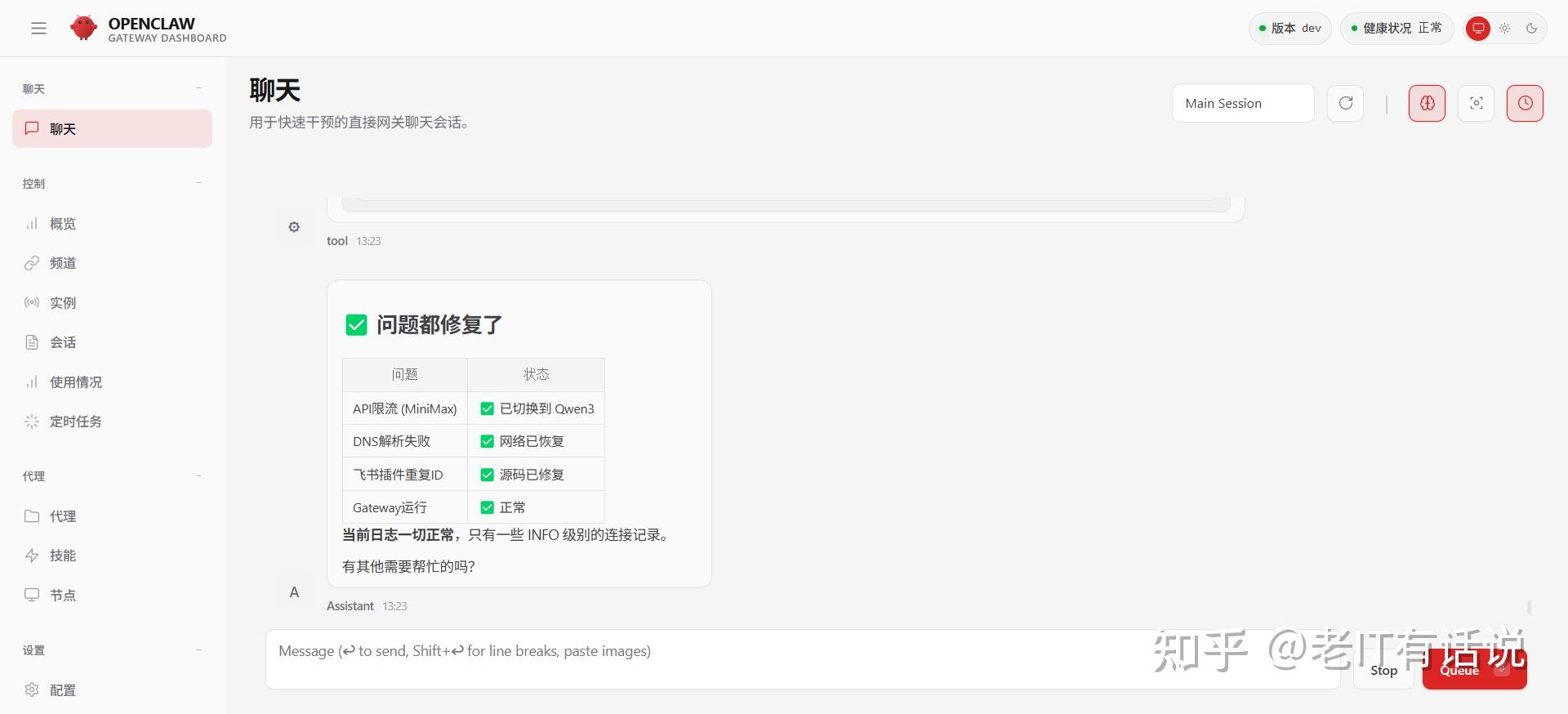The width and height of the screenshot is (1568, 714).
Task: Open 实例 instances page
Action: [x=113, y=303]
